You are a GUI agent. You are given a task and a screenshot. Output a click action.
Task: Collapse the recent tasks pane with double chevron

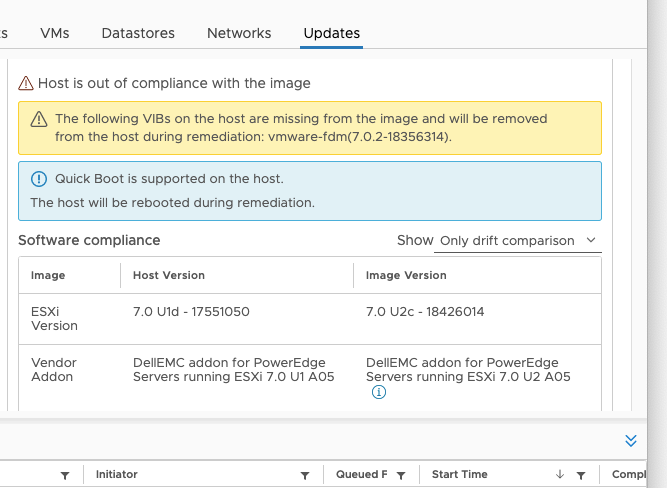631,440
